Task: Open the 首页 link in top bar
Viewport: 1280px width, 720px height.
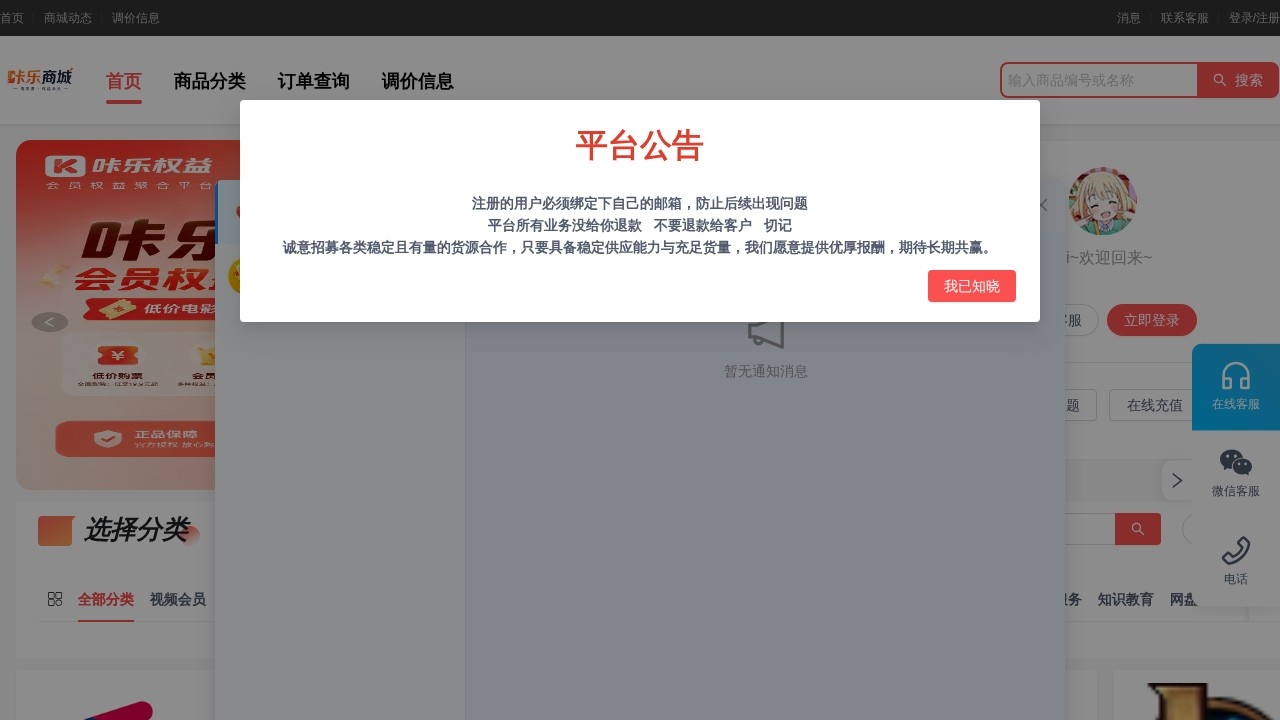Action: [12, 18]
